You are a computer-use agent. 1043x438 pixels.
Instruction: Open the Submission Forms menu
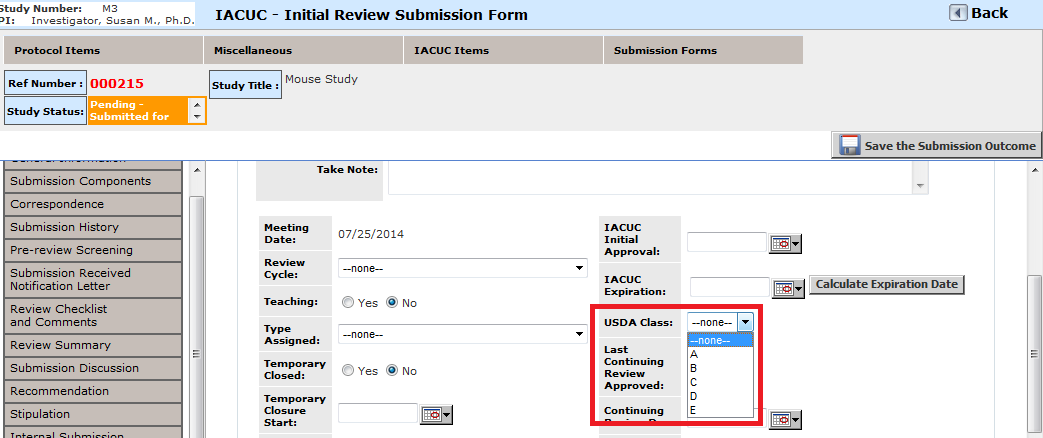703,50
